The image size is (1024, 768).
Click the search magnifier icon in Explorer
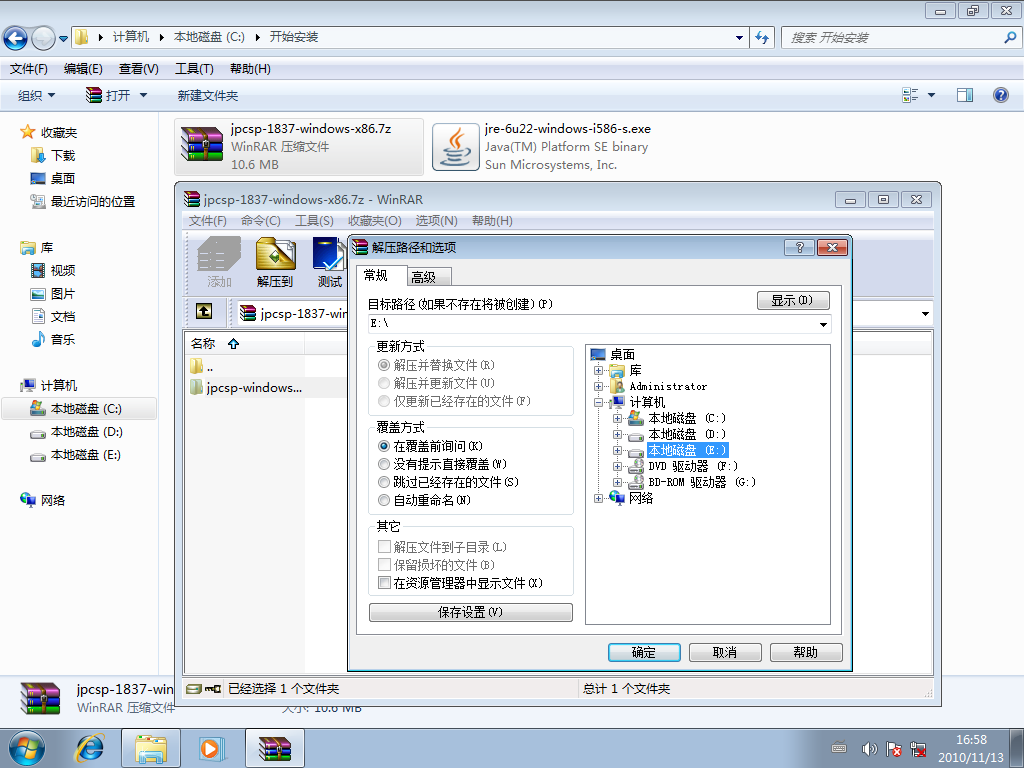click(x=1010, y=37)
